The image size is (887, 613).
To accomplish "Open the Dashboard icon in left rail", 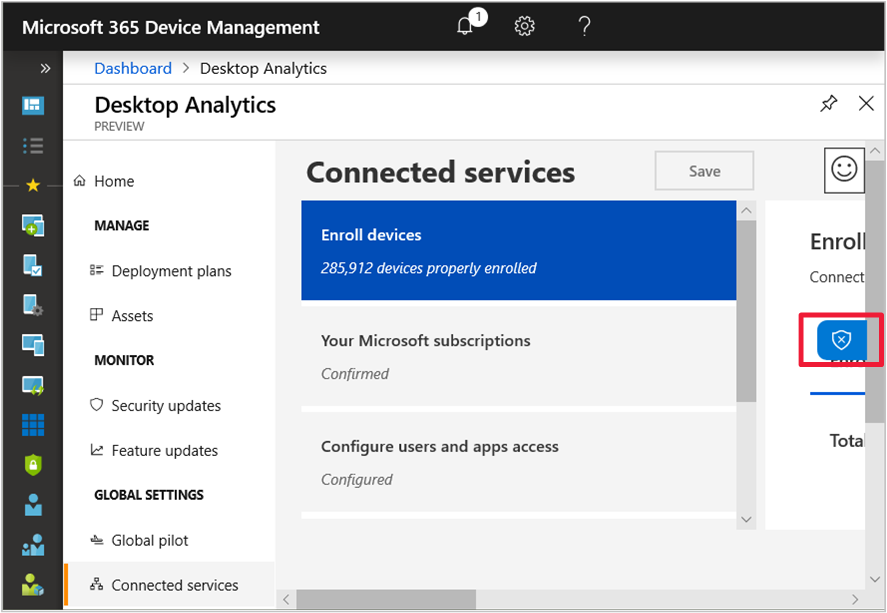I will pos(33,105).
